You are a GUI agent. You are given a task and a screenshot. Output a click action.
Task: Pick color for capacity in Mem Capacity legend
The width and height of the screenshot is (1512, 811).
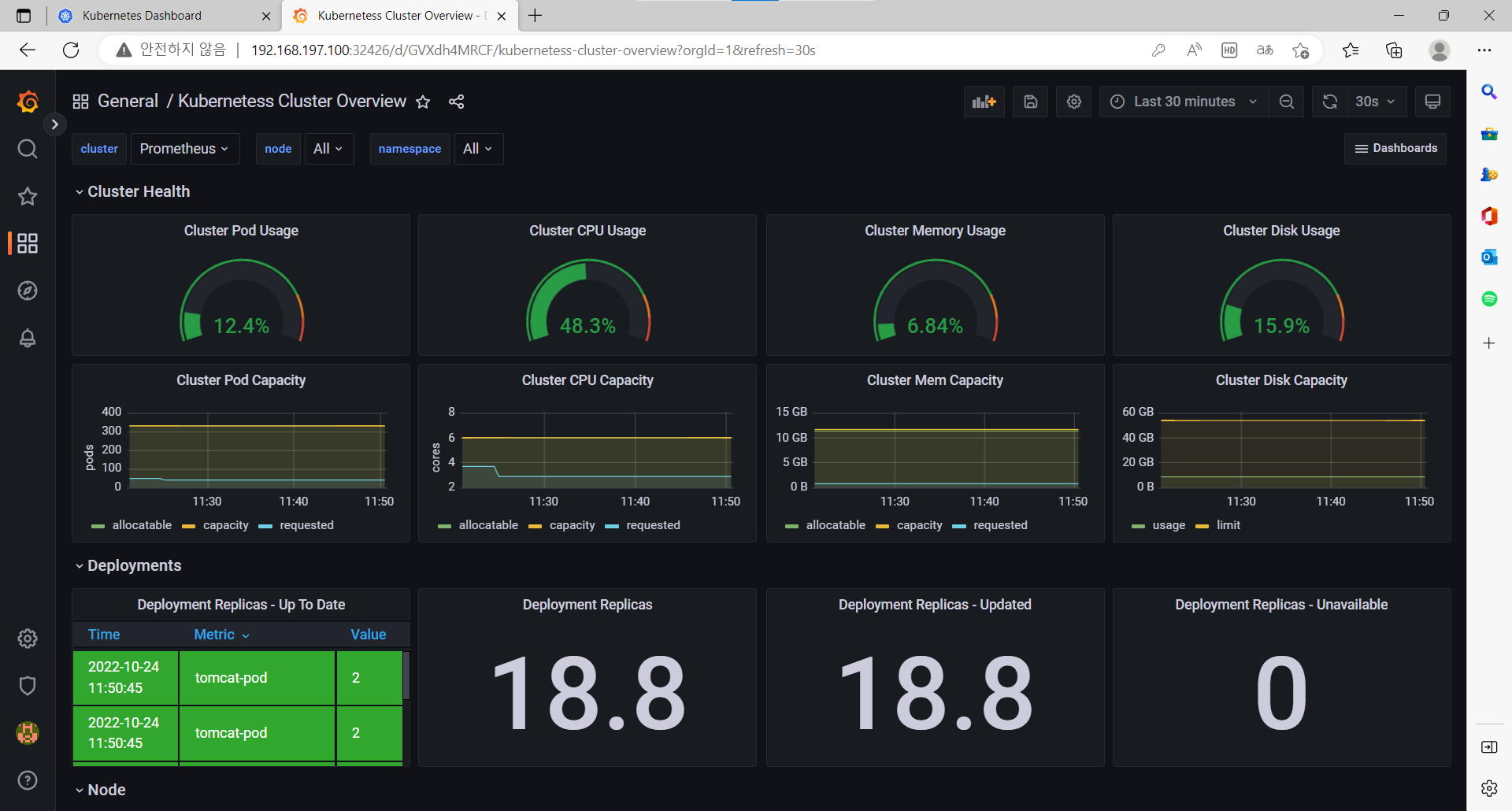click(882, 526)
